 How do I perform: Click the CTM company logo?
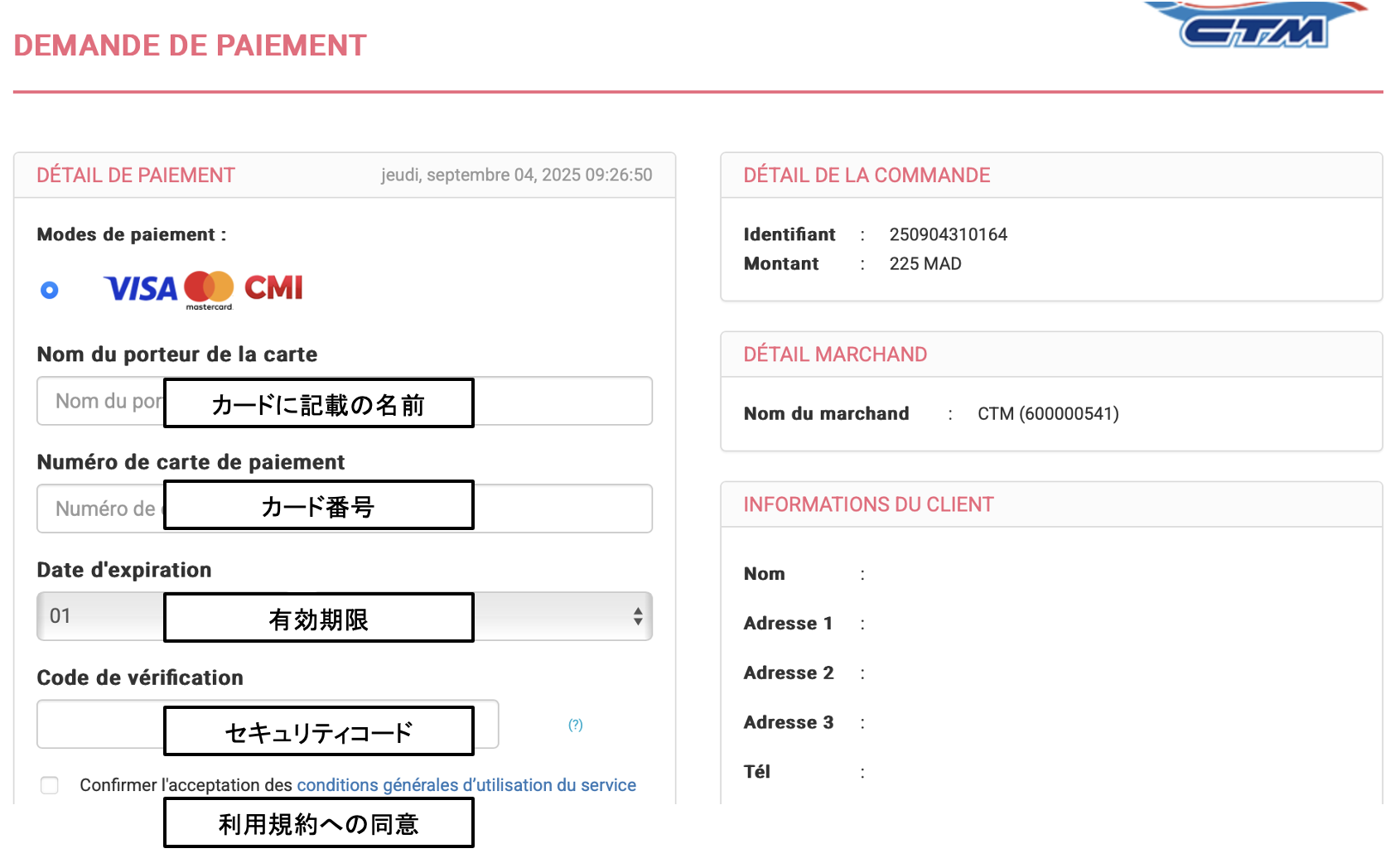pyautogui.click(x=1254, y=28)
